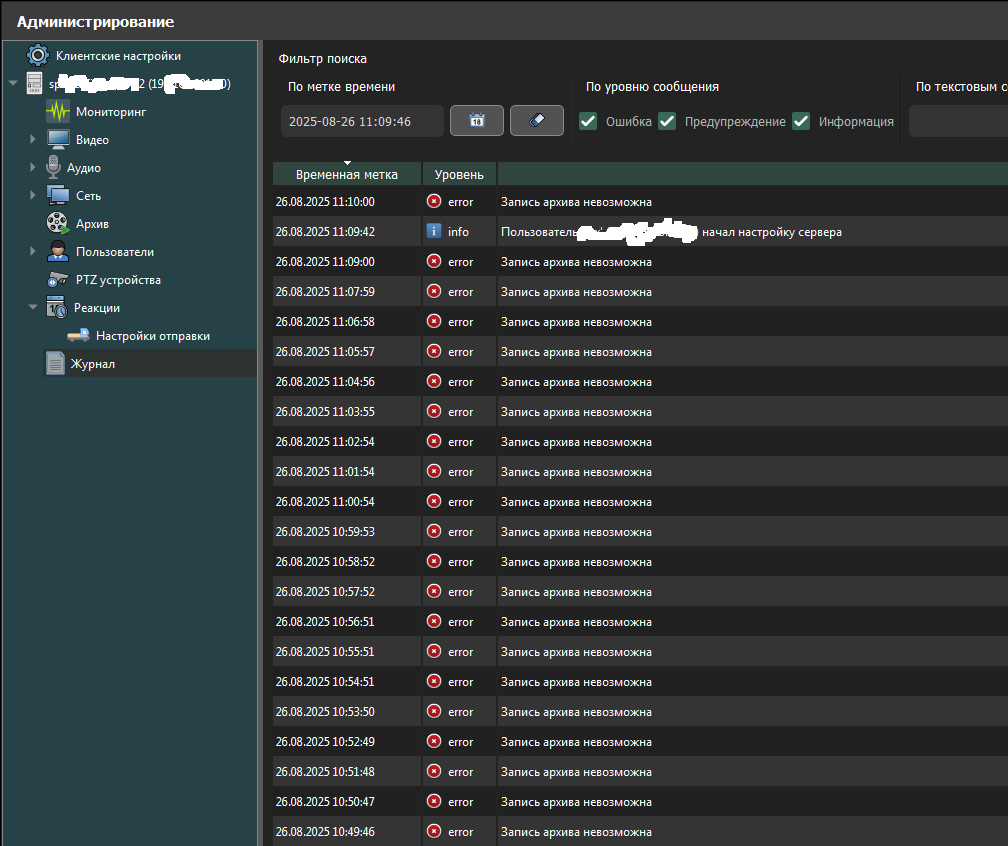Select Журнал in the sidebar
1008x846 pixels.
tap(93, 364)
